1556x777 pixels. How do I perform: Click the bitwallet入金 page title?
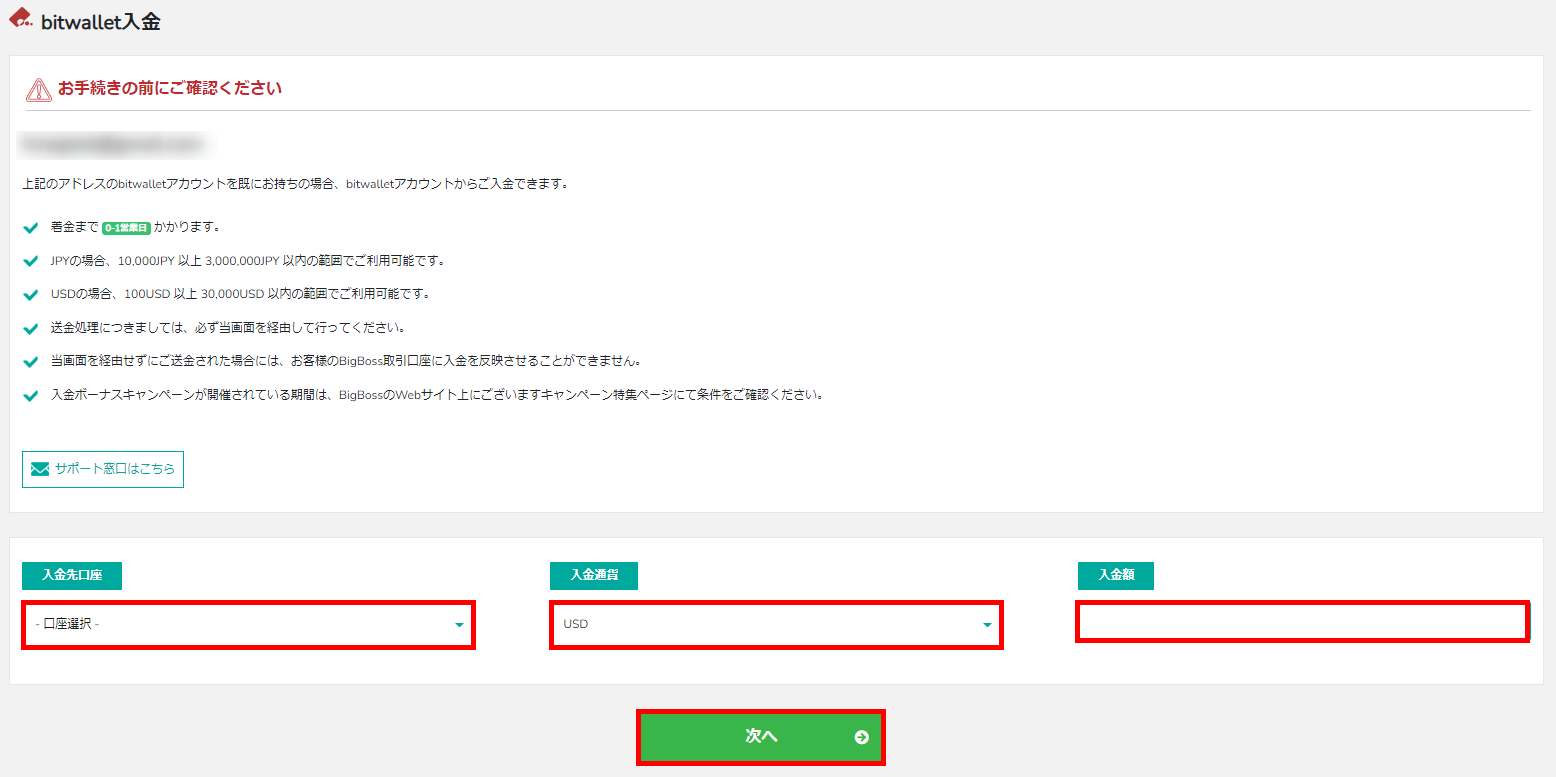coord(100,22)
